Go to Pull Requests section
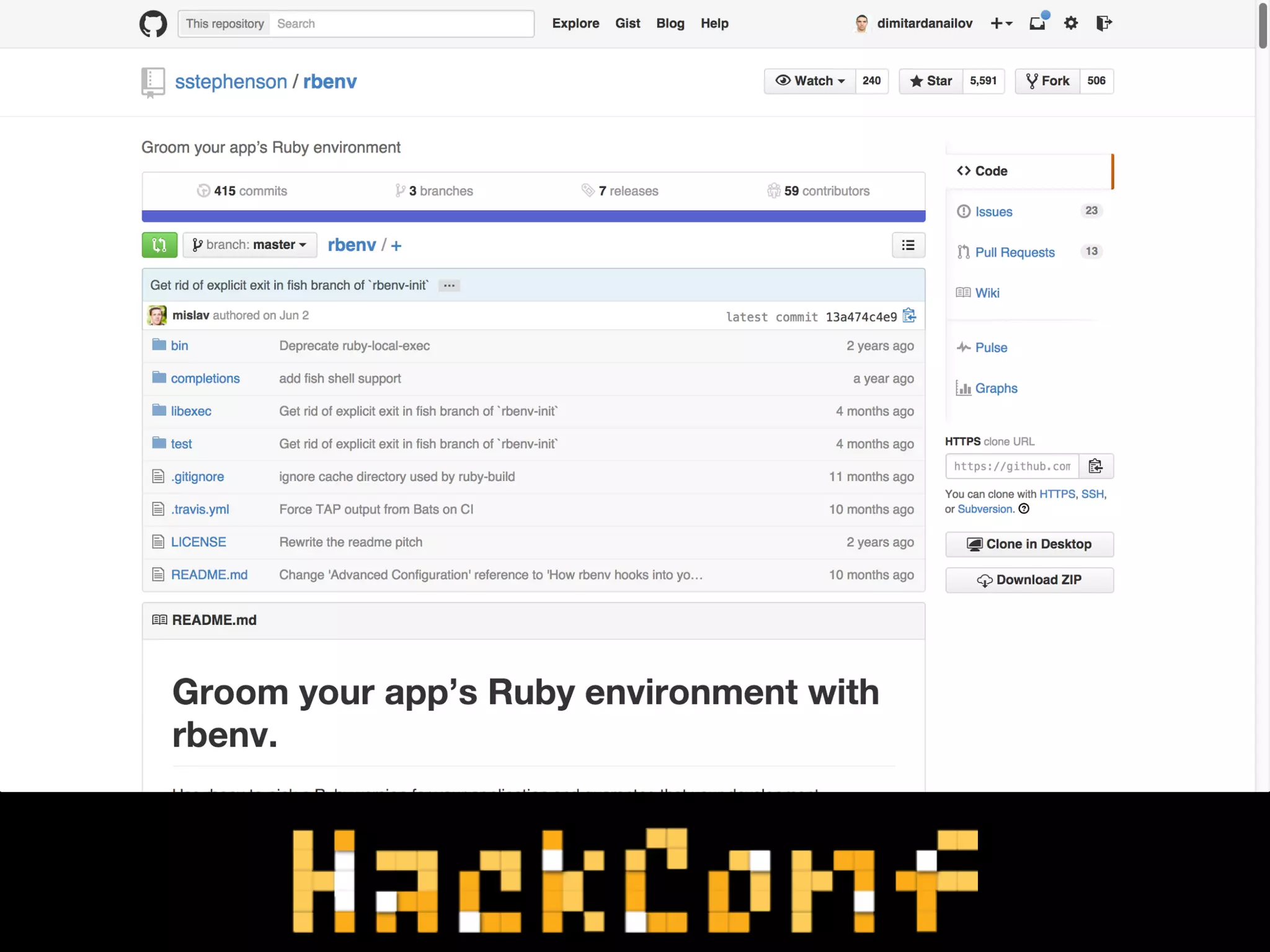The width and height of the screenshot is (1270, 952). [1015, 252]
